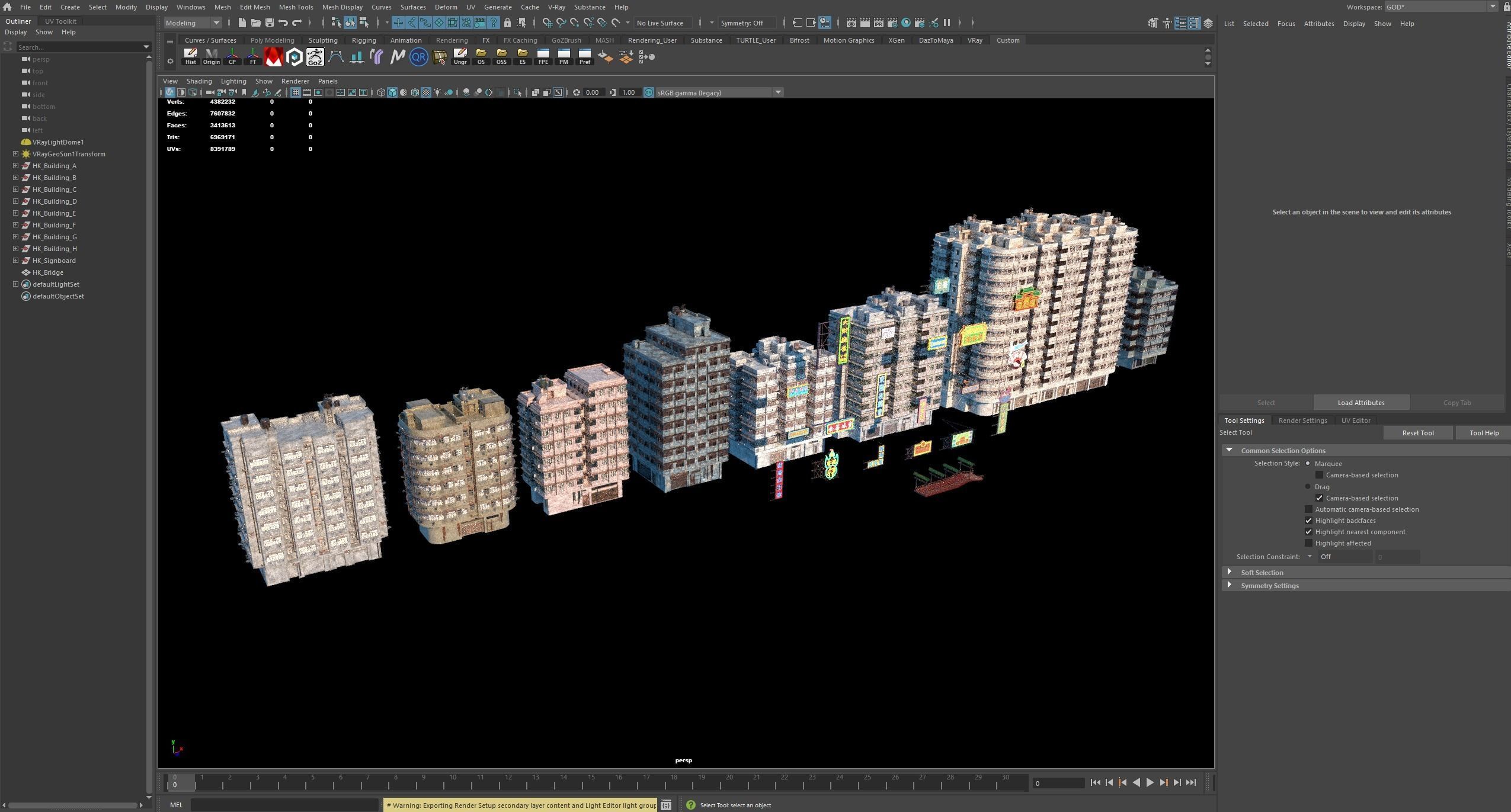The height and width of the screenshot is (812, 1511).
Task: Open the V-Ray menu
Action: click(556, 7)
